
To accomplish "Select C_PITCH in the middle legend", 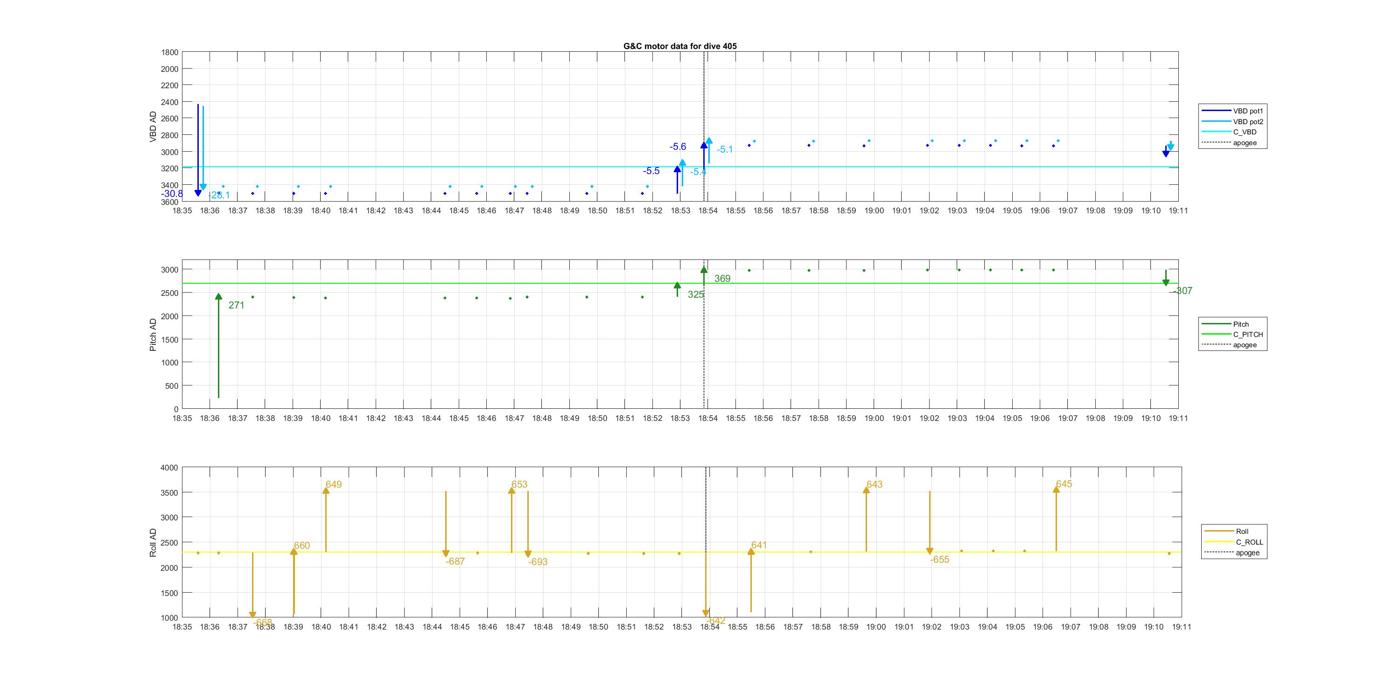I will [x=1234, y=335].
